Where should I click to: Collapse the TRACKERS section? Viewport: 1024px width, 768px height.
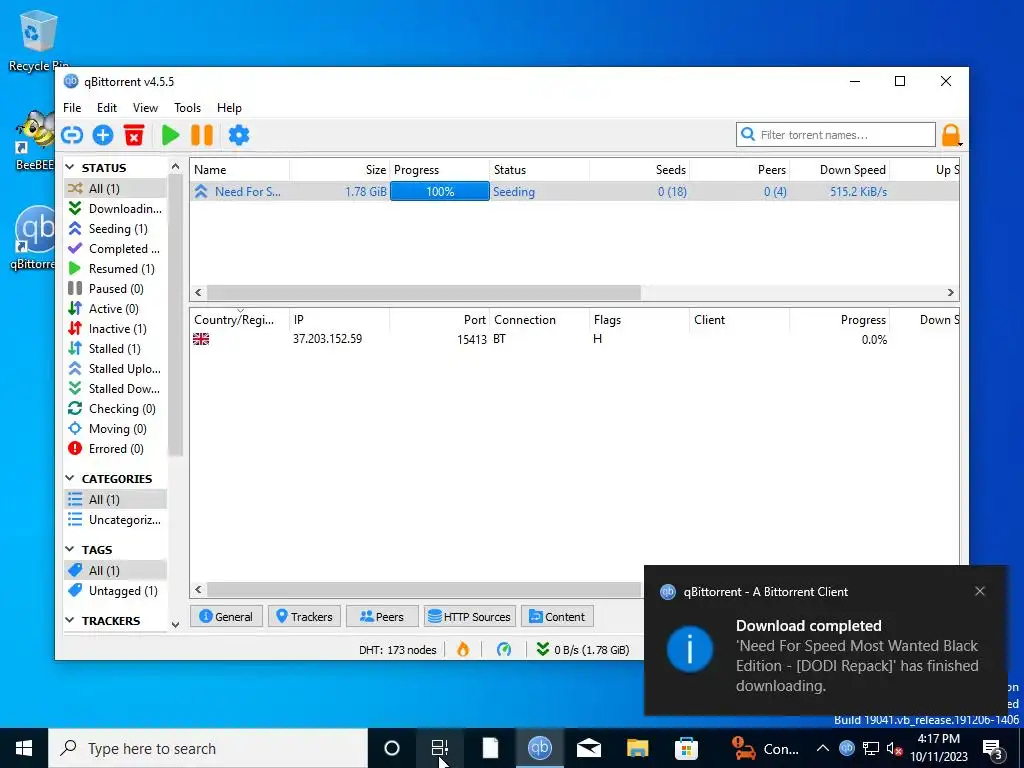70,620
